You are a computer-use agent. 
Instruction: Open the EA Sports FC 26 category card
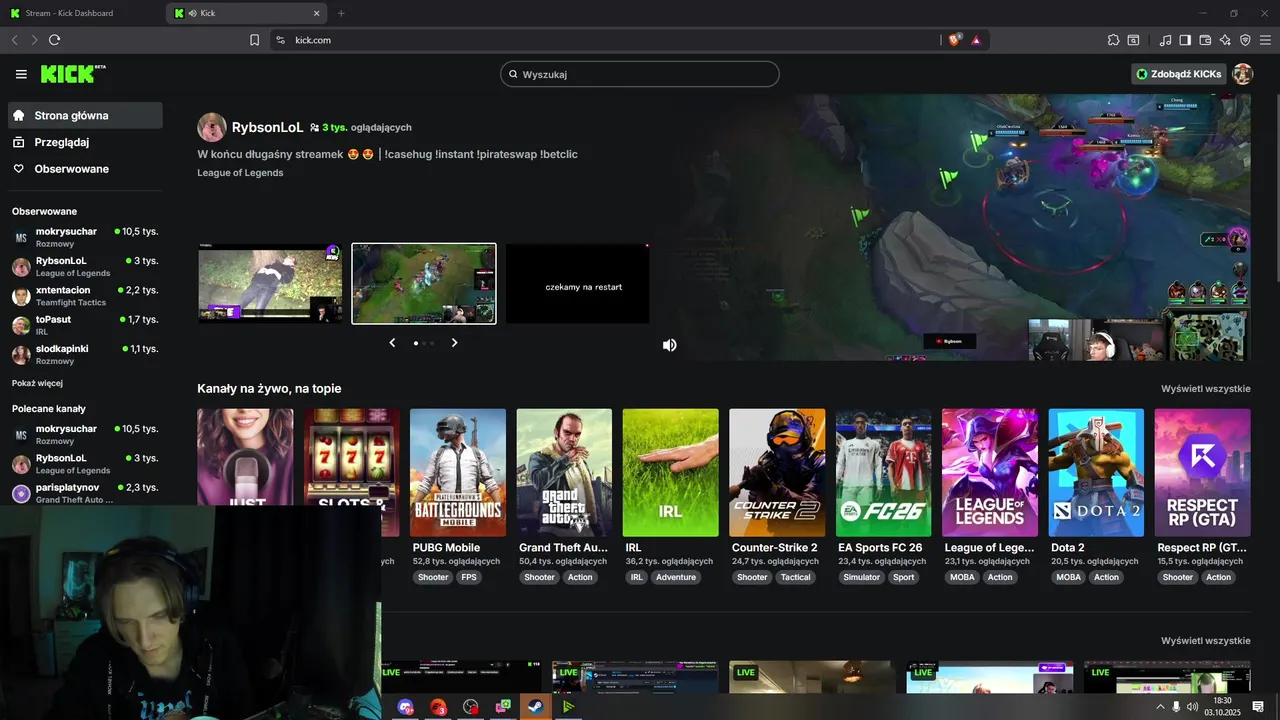click(883, 472)
